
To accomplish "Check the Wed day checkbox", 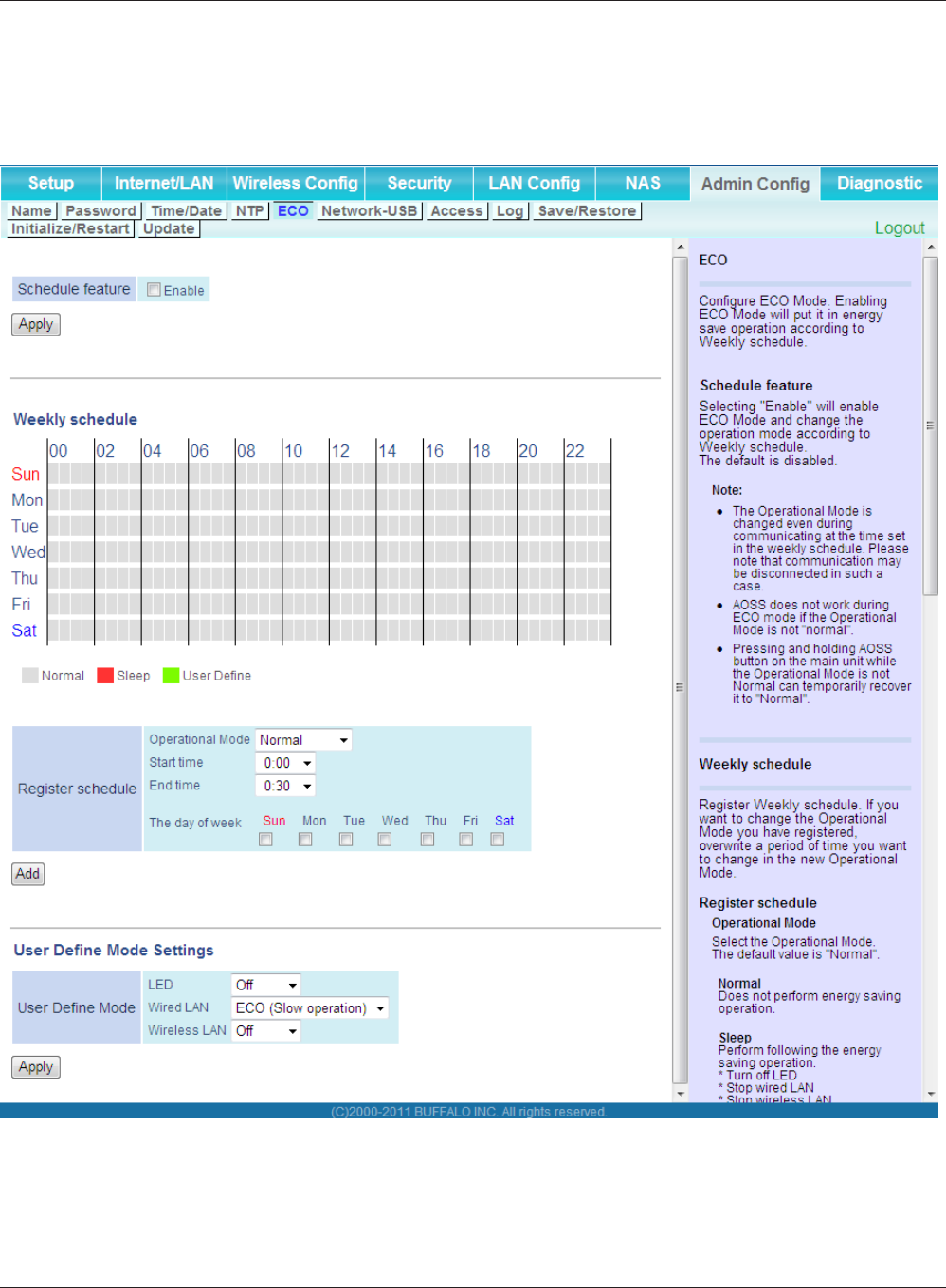I will click(385, 840).
